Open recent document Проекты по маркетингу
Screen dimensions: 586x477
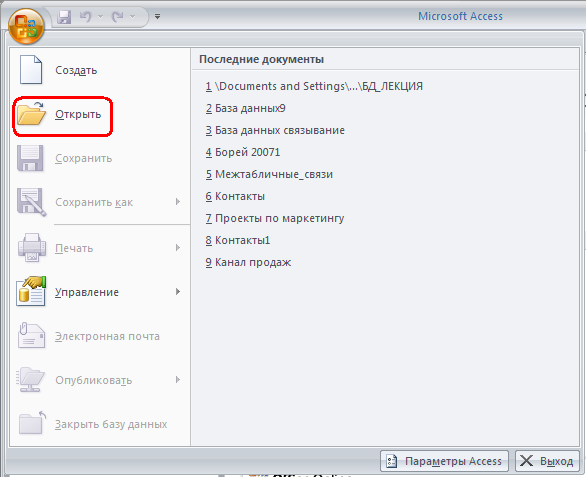pyautogui.click(x=274, y=219)
